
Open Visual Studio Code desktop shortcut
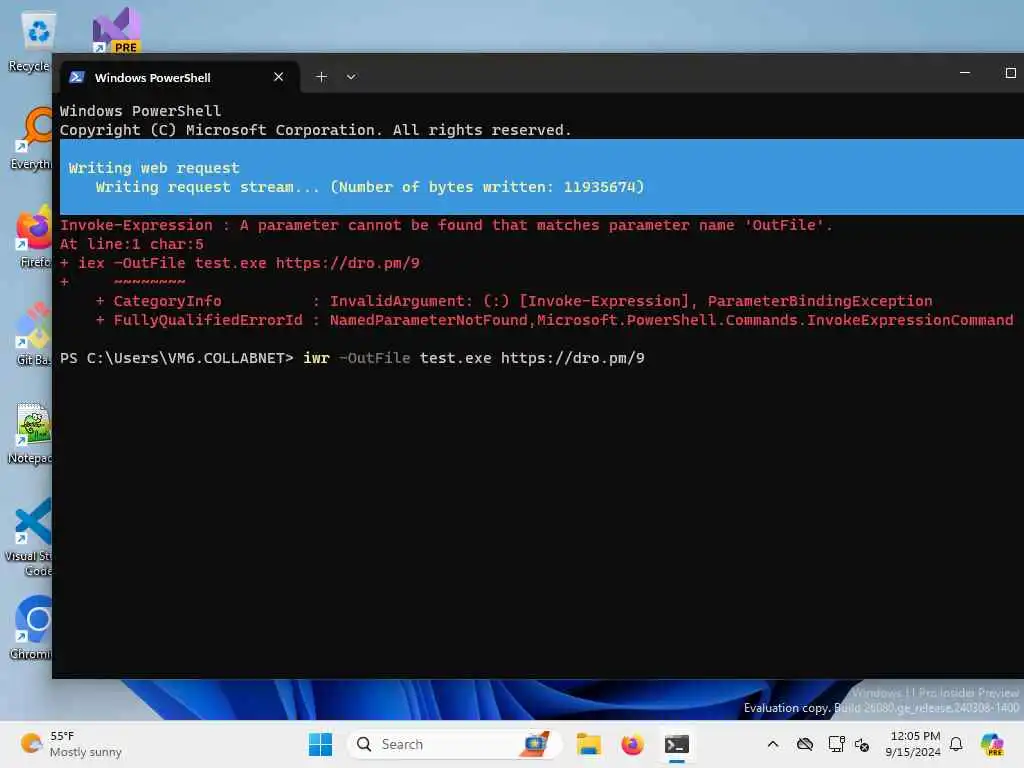(29, 537)
